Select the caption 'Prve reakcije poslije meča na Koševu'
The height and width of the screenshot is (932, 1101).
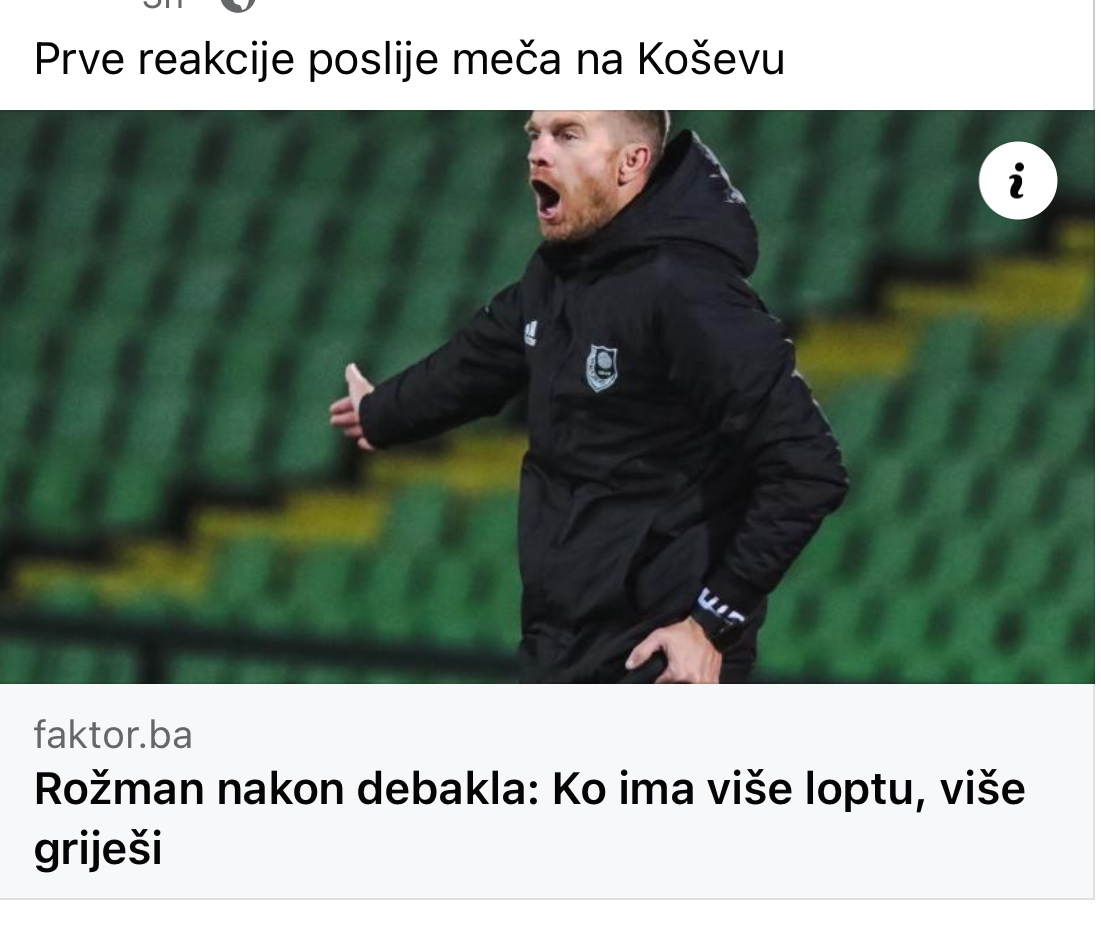[x=409, y=59]
